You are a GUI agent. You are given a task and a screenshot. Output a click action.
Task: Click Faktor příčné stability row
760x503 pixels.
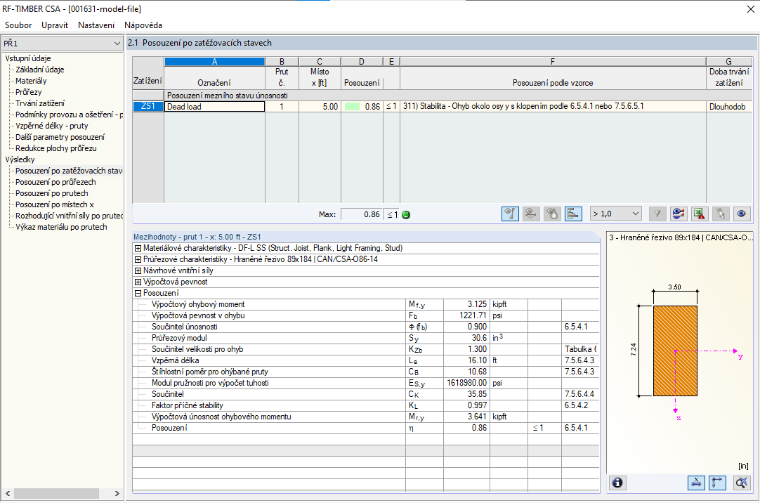[366, 405]
